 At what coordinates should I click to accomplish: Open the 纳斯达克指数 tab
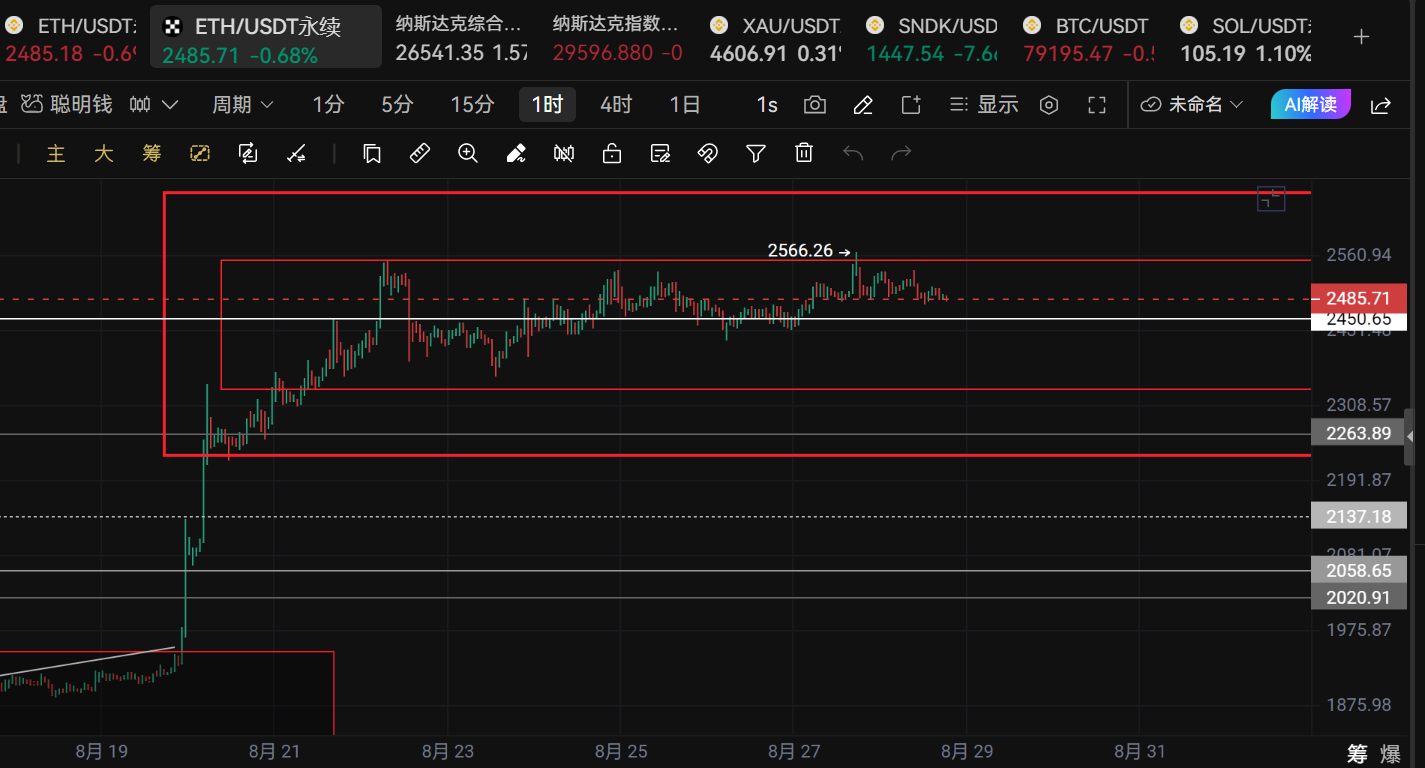[x=617, y=38]
